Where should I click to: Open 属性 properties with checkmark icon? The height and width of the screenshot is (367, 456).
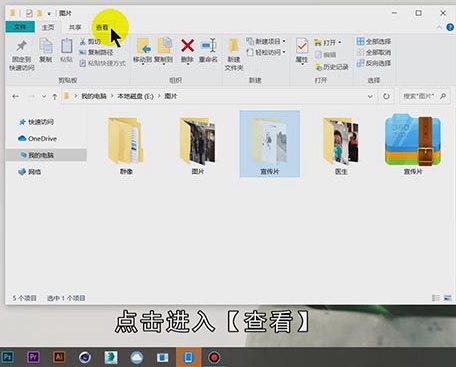point(302,51)
